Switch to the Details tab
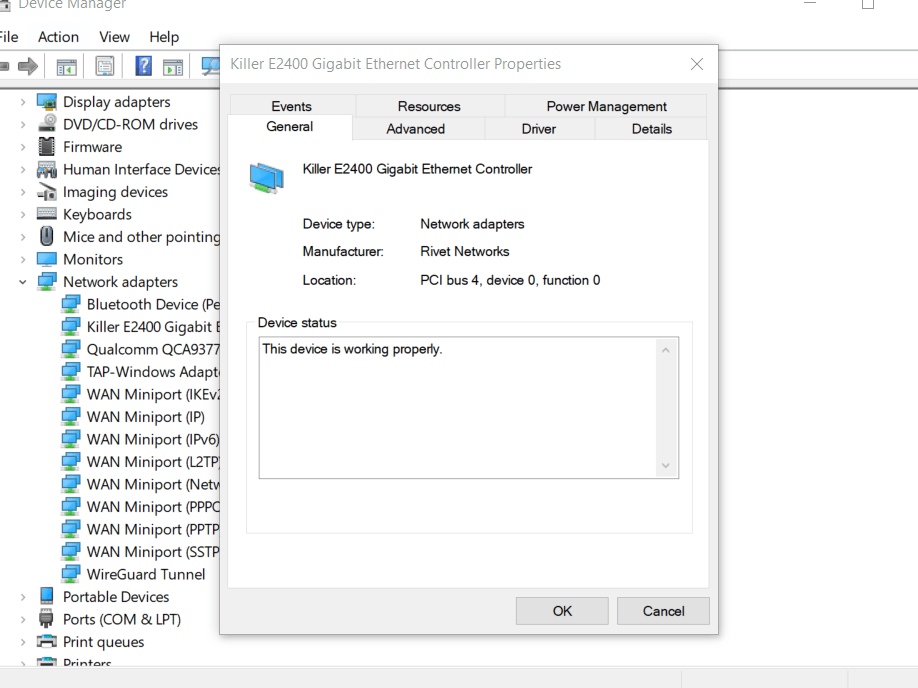This screenshot has width=918, height=688. pos(652,128)
